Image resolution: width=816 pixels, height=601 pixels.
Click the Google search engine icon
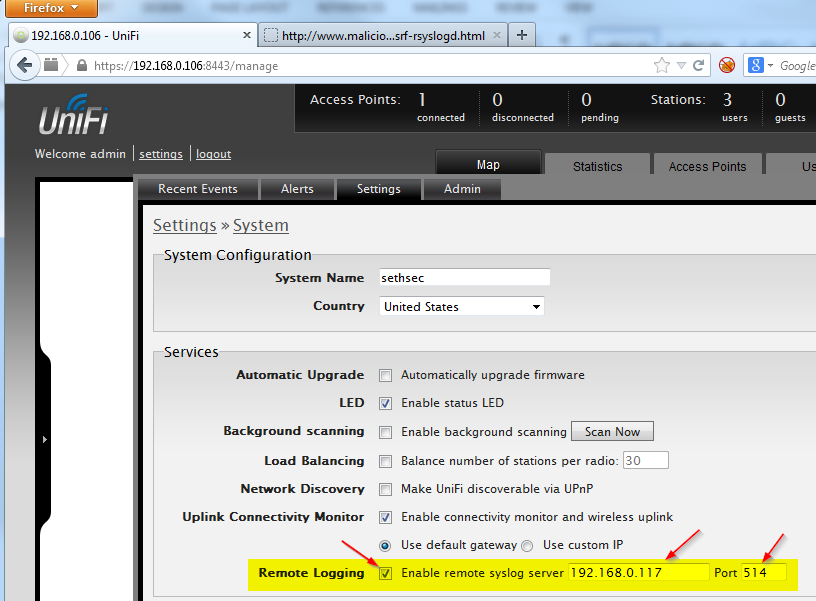pos(755,65)
